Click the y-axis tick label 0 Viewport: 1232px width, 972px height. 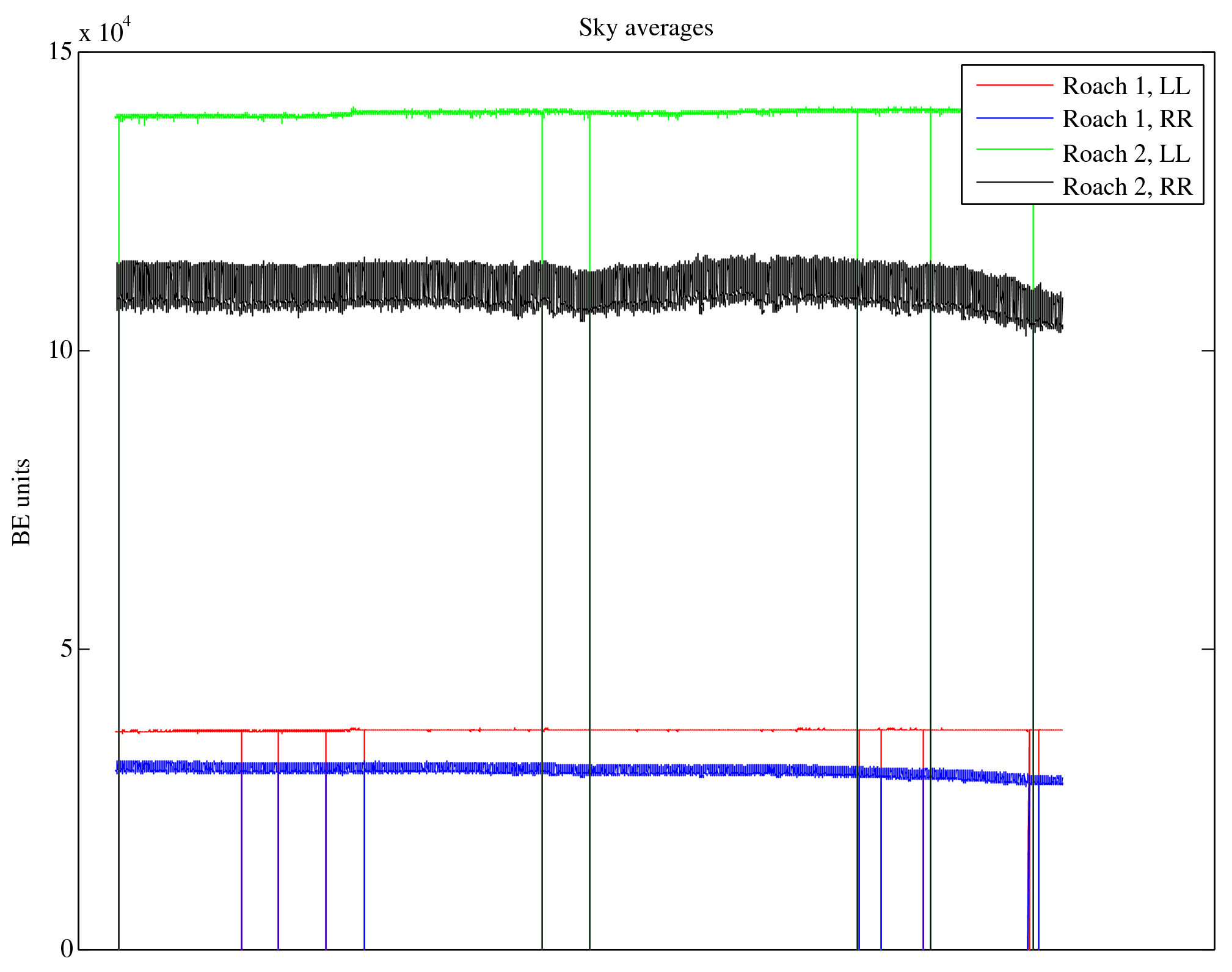point(66,948)
